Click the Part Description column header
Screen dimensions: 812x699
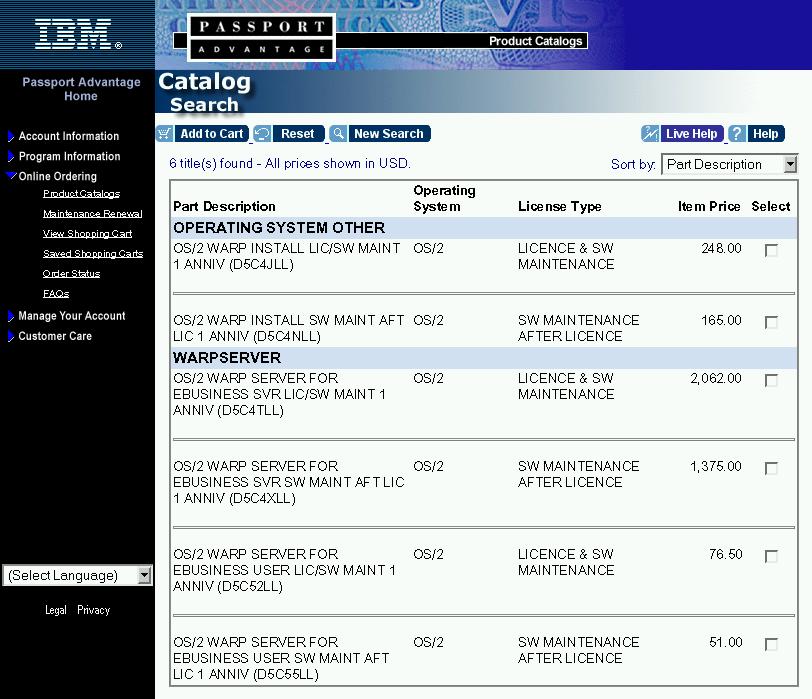[224, 207]
